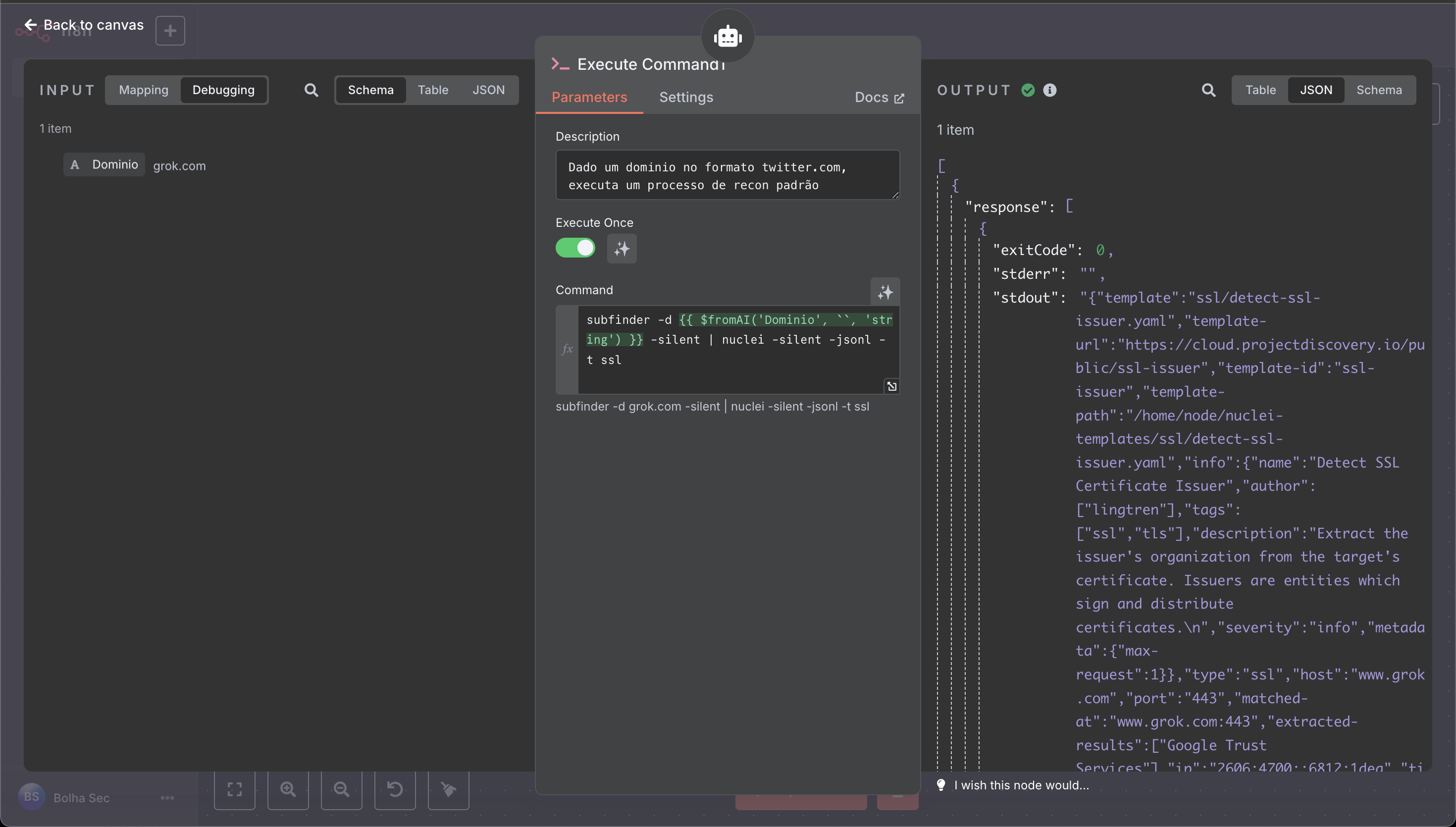Switch output view to Schema
The height and width of the screenshot is (827, 1456).
[1379, 90]
